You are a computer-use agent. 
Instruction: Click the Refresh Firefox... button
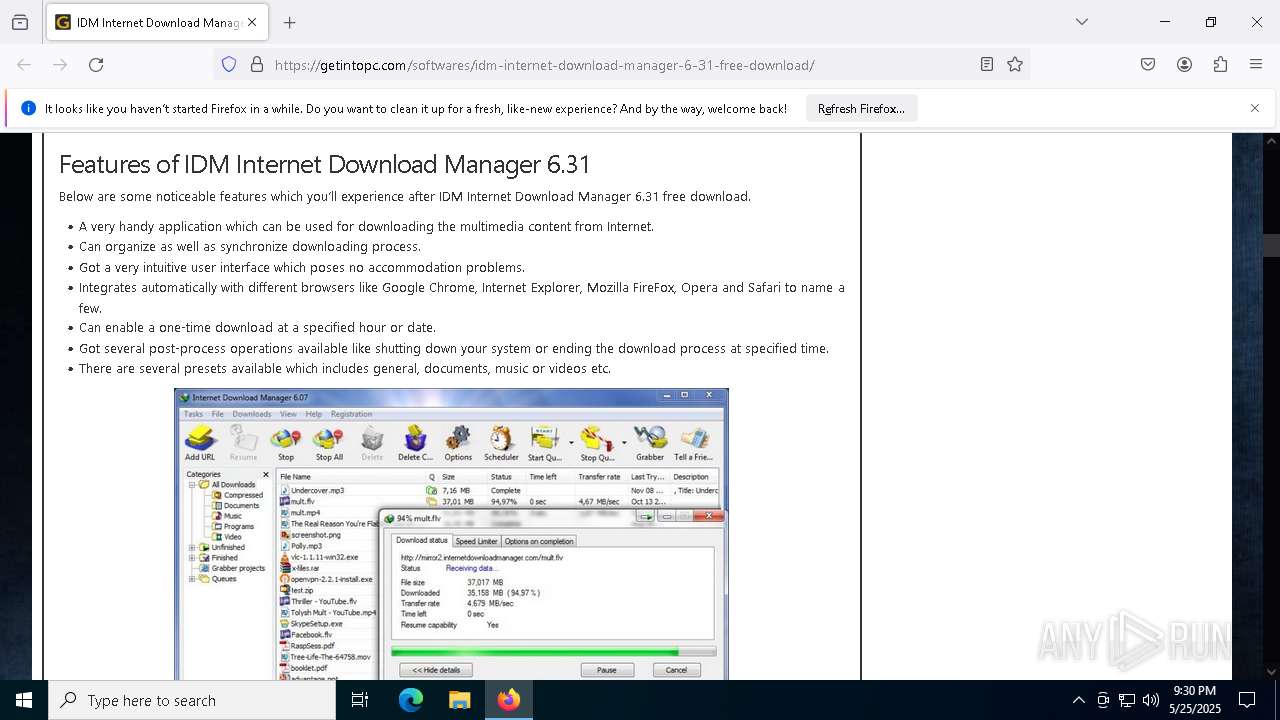pyautogui.click(x=861, y=109)
